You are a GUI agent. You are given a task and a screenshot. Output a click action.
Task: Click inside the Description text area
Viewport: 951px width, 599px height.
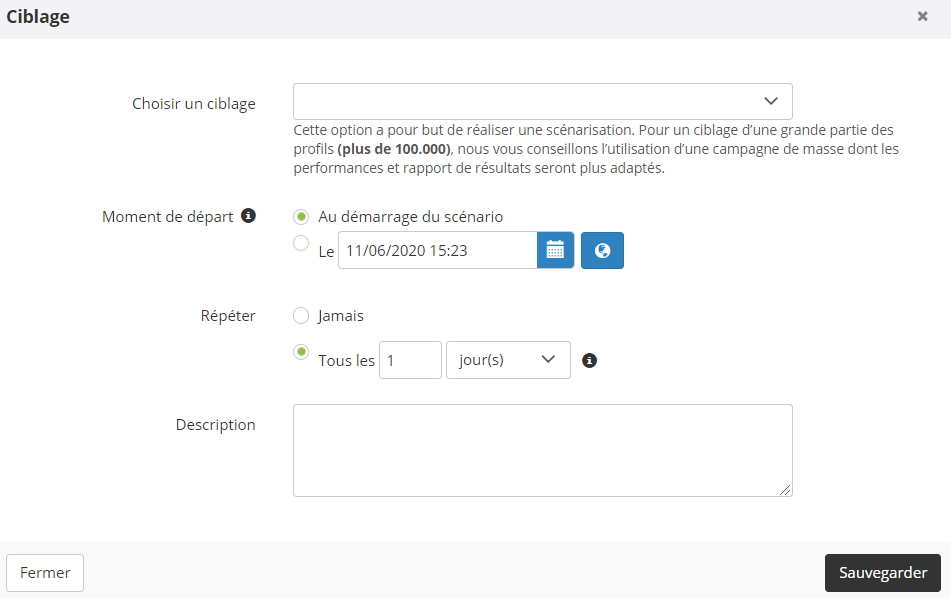click(x=542, y=450)
